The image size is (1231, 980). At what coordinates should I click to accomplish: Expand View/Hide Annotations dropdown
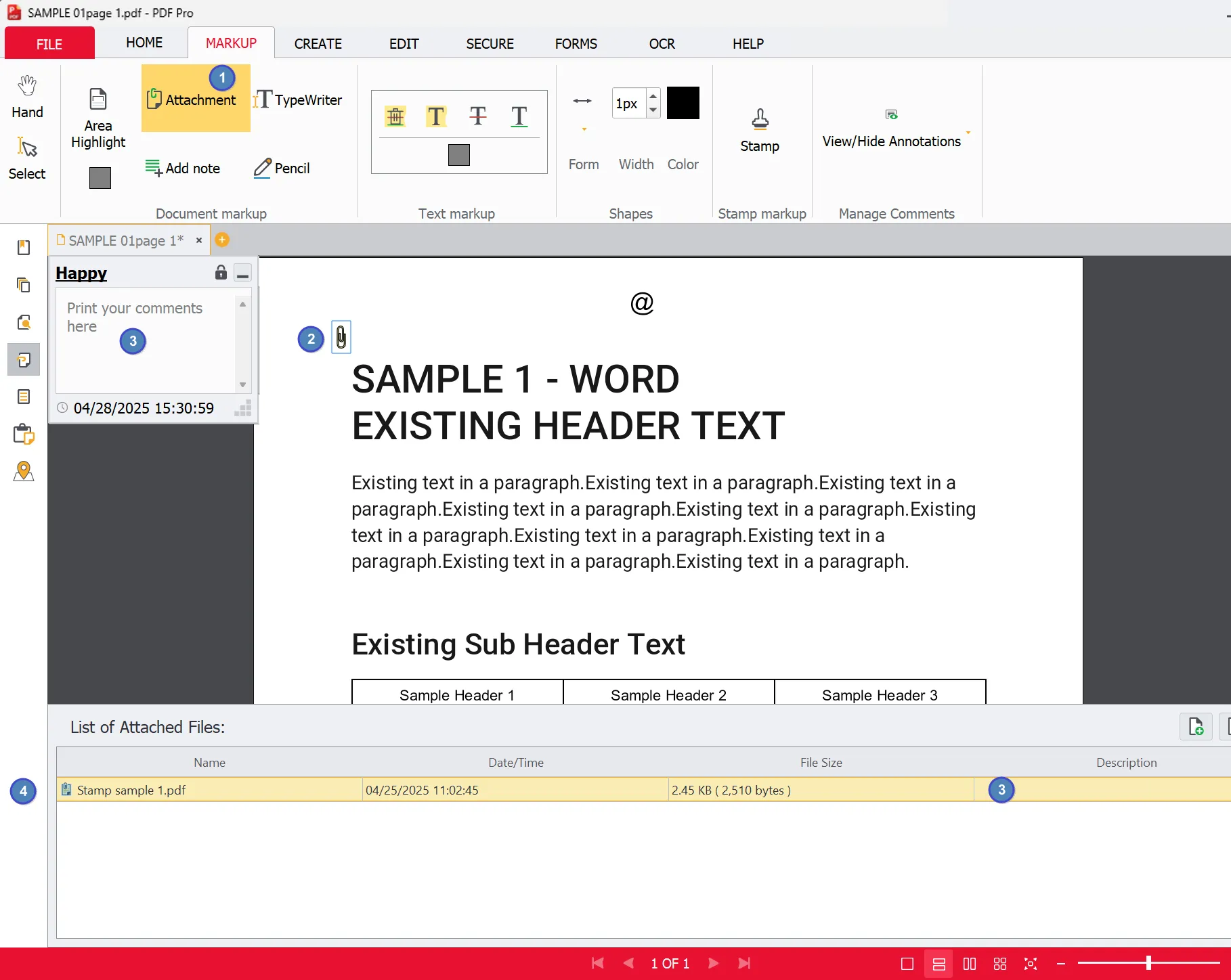[x=968, y=133]
